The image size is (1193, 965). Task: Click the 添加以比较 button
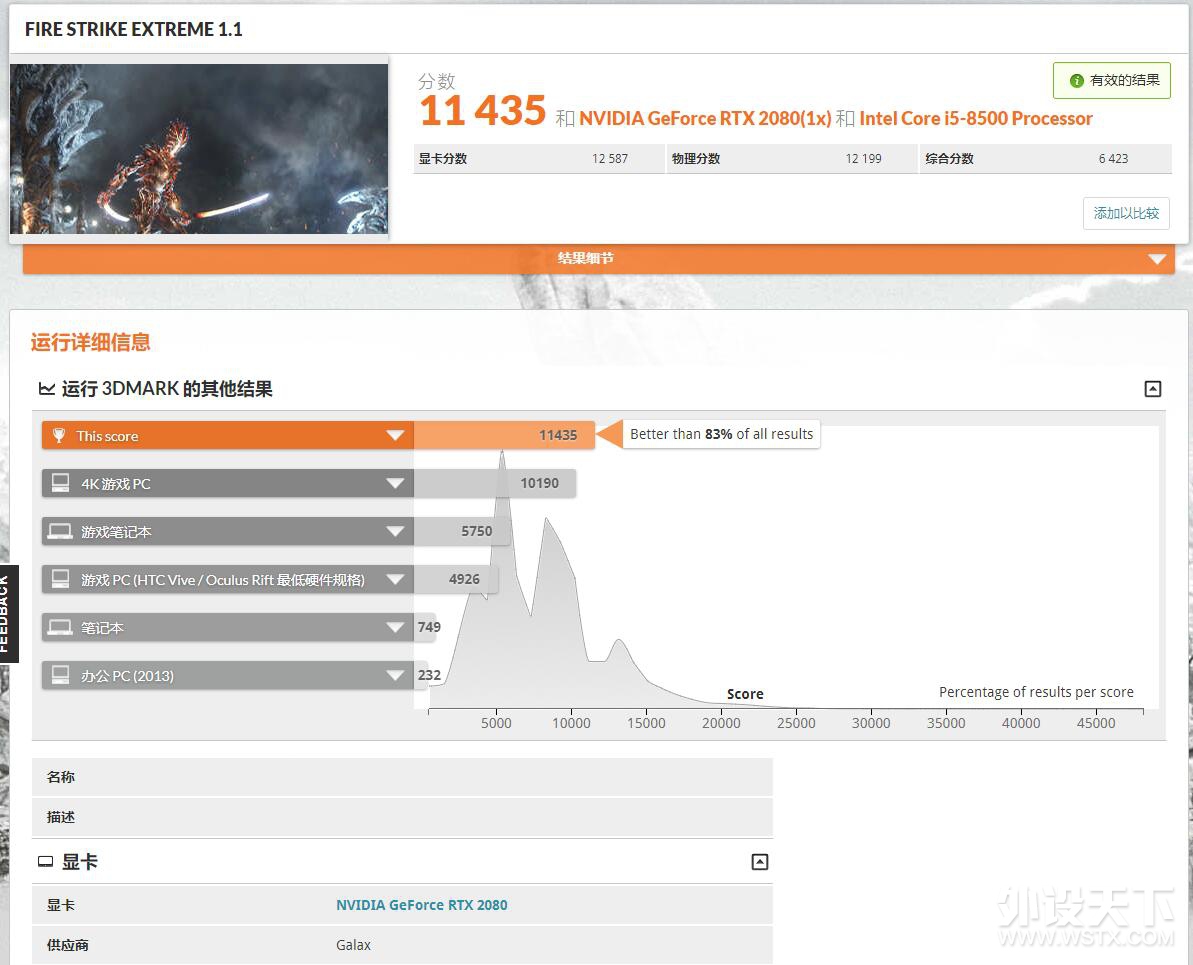point(1126,213)
